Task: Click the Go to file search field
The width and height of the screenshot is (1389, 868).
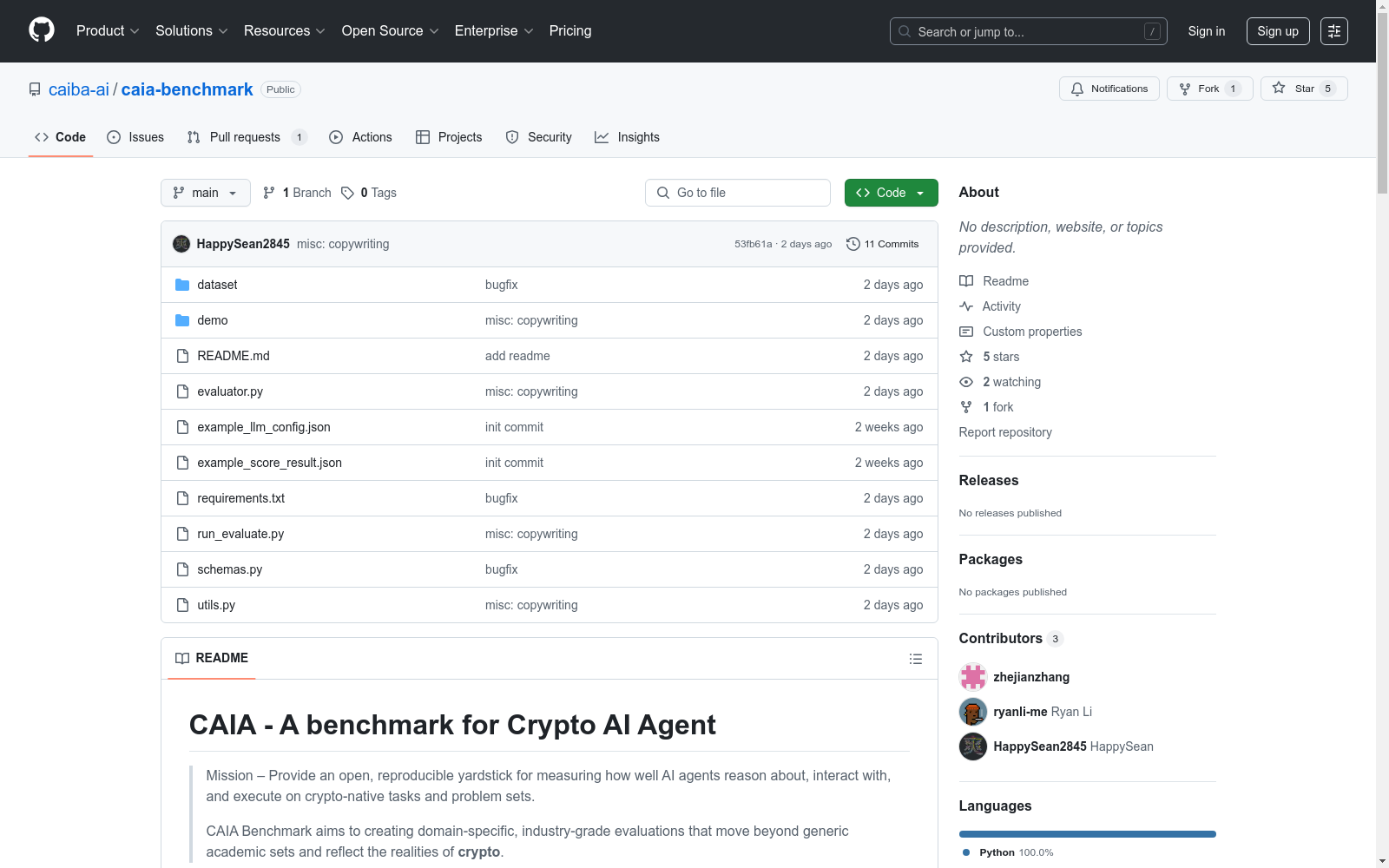Action: (x=738, y=193)
